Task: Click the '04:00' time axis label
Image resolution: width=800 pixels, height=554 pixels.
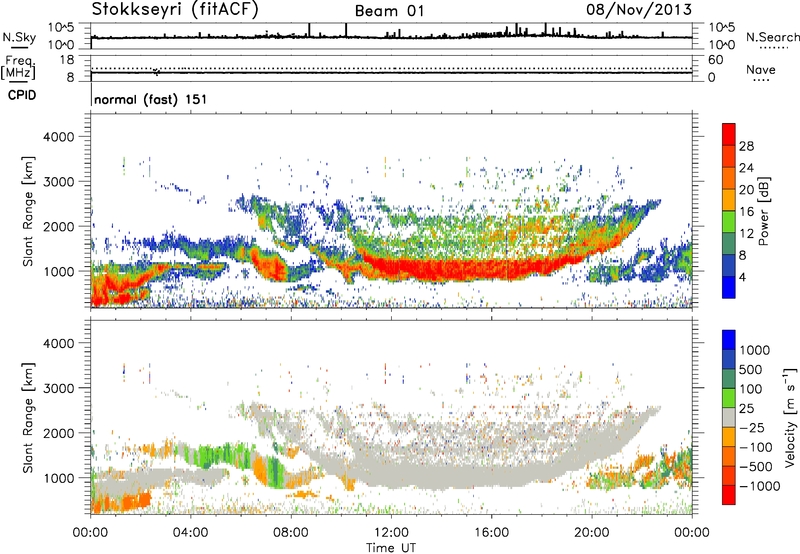Action: point(190,532)
